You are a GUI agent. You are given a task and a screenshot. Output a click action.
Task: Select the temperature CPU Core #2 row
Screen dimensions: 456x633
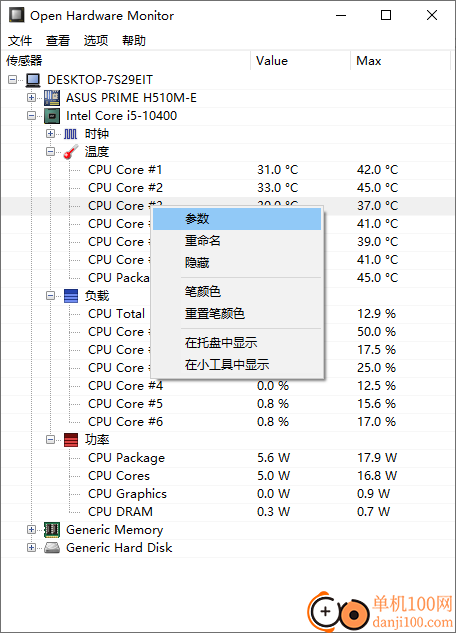[x=228, y=188]
